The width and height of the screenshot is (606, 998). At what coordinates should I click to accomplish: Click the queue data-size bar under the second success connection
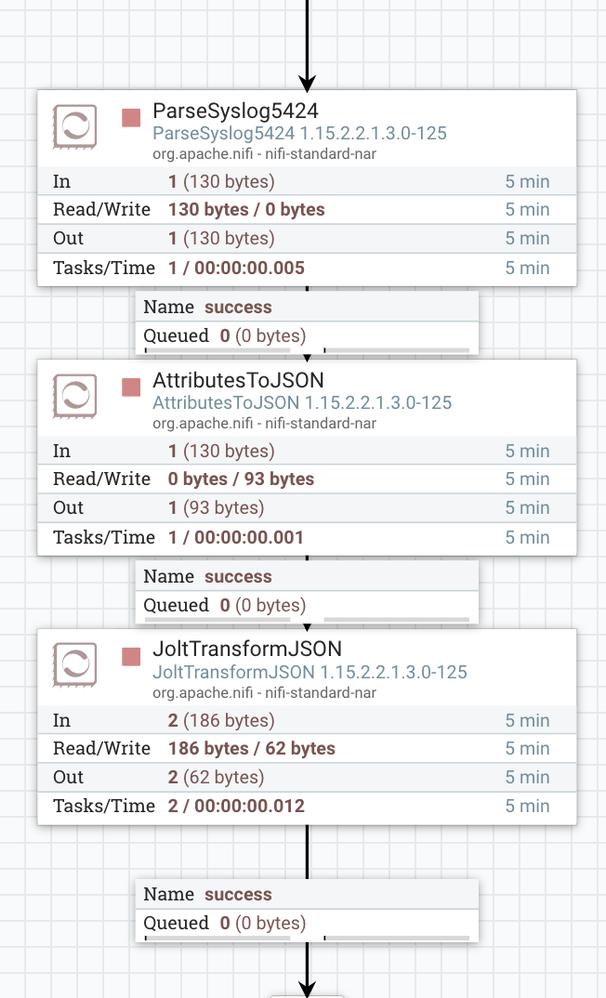tap(397, 619)
